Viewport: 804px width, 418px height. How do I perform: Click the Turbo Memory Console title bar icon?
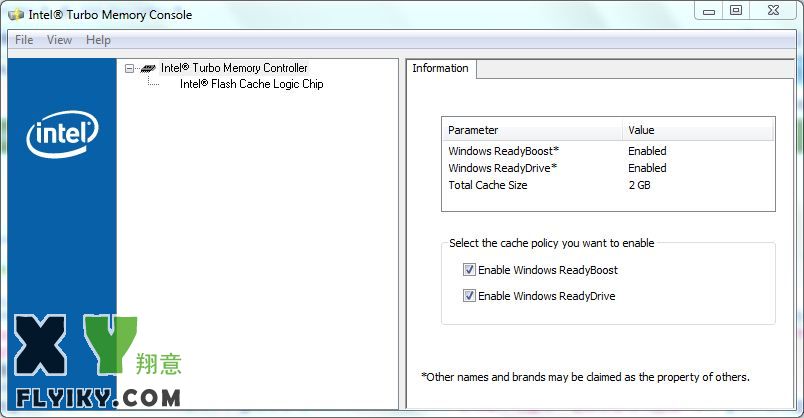16,14
